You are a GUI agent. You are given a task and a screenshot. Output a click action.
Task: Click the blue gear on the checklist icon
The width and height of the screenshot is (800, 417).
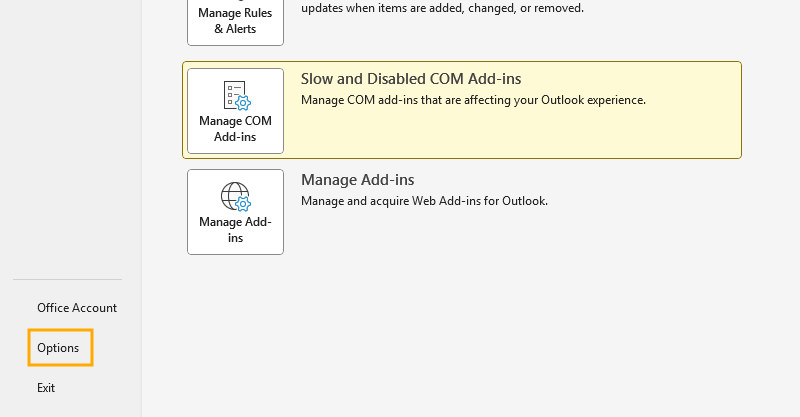(243, 103)
